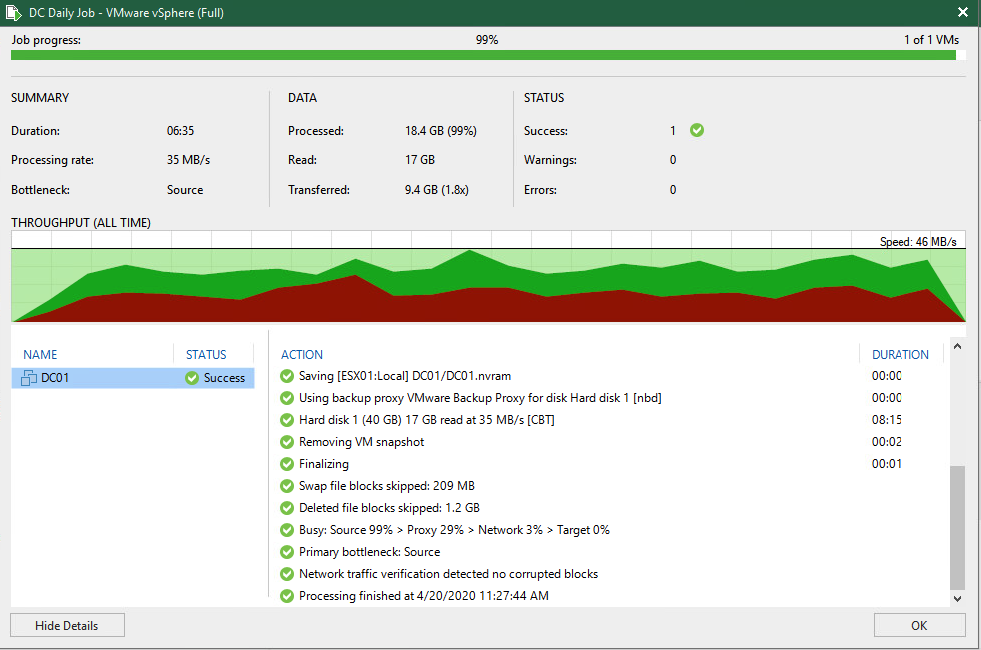Click Processing rate value 35 MB/s
Viewport: 981px width, 650px height.
[x=188, y=160]
